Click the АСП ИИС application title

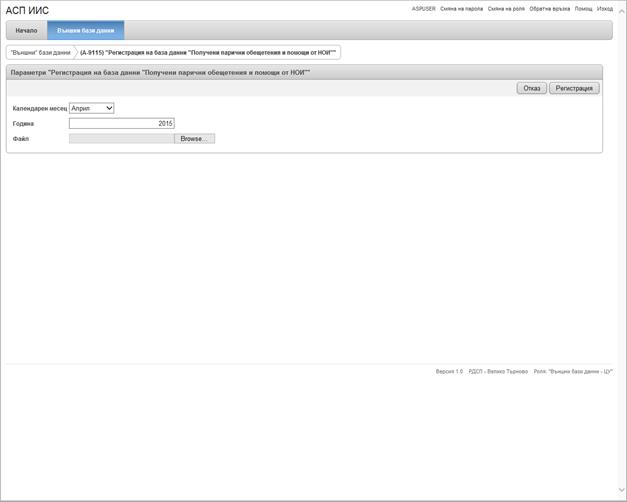click(27, 10)
